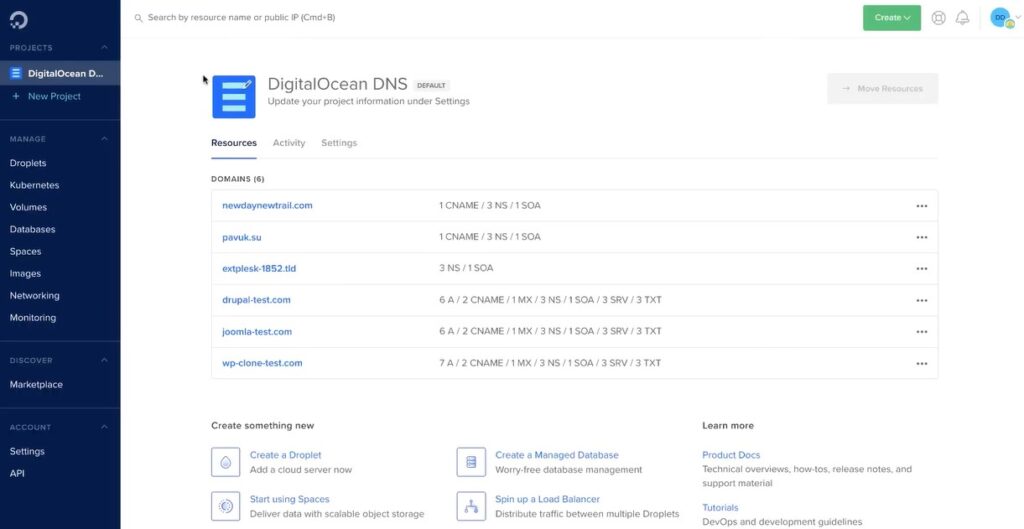Open more options for extplesk-1852.tld
Image resolution: width=1024 pixels, height=529 pixels.
(x=921, y=268)
